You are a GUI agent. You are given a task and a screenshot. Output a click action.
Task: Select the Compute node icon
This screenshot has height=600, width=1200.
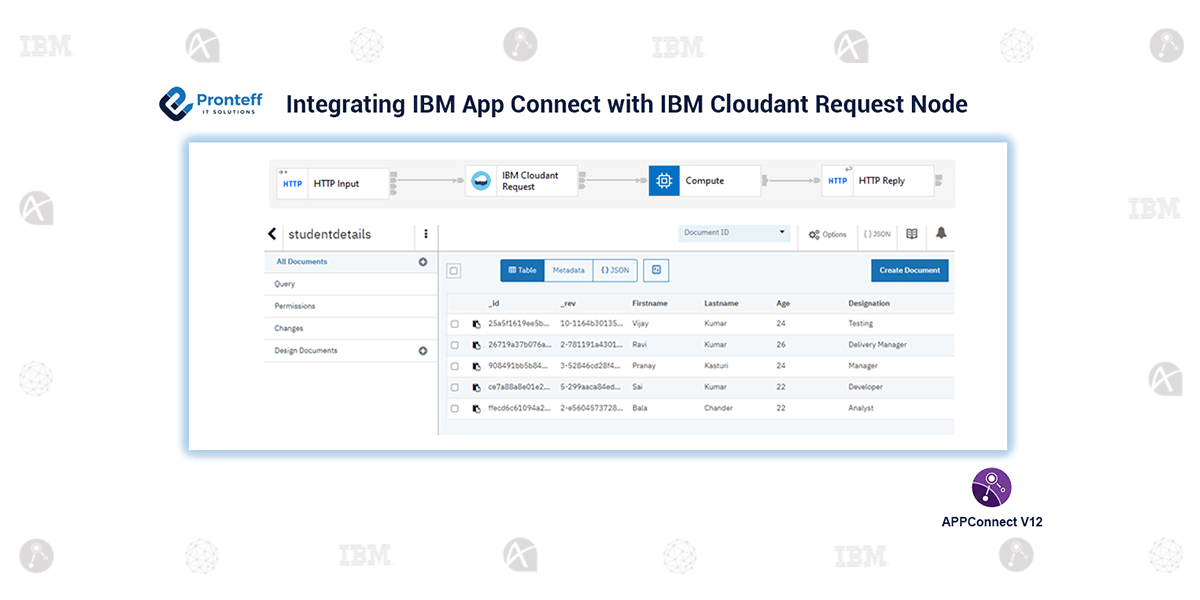coord(664,181)
